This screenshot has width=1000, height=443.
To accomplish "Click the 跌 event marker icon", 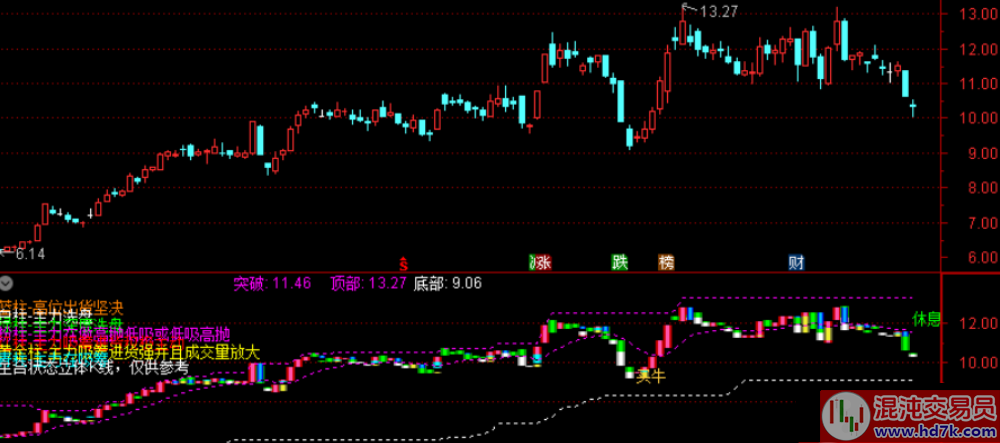I will pos(620,264).
